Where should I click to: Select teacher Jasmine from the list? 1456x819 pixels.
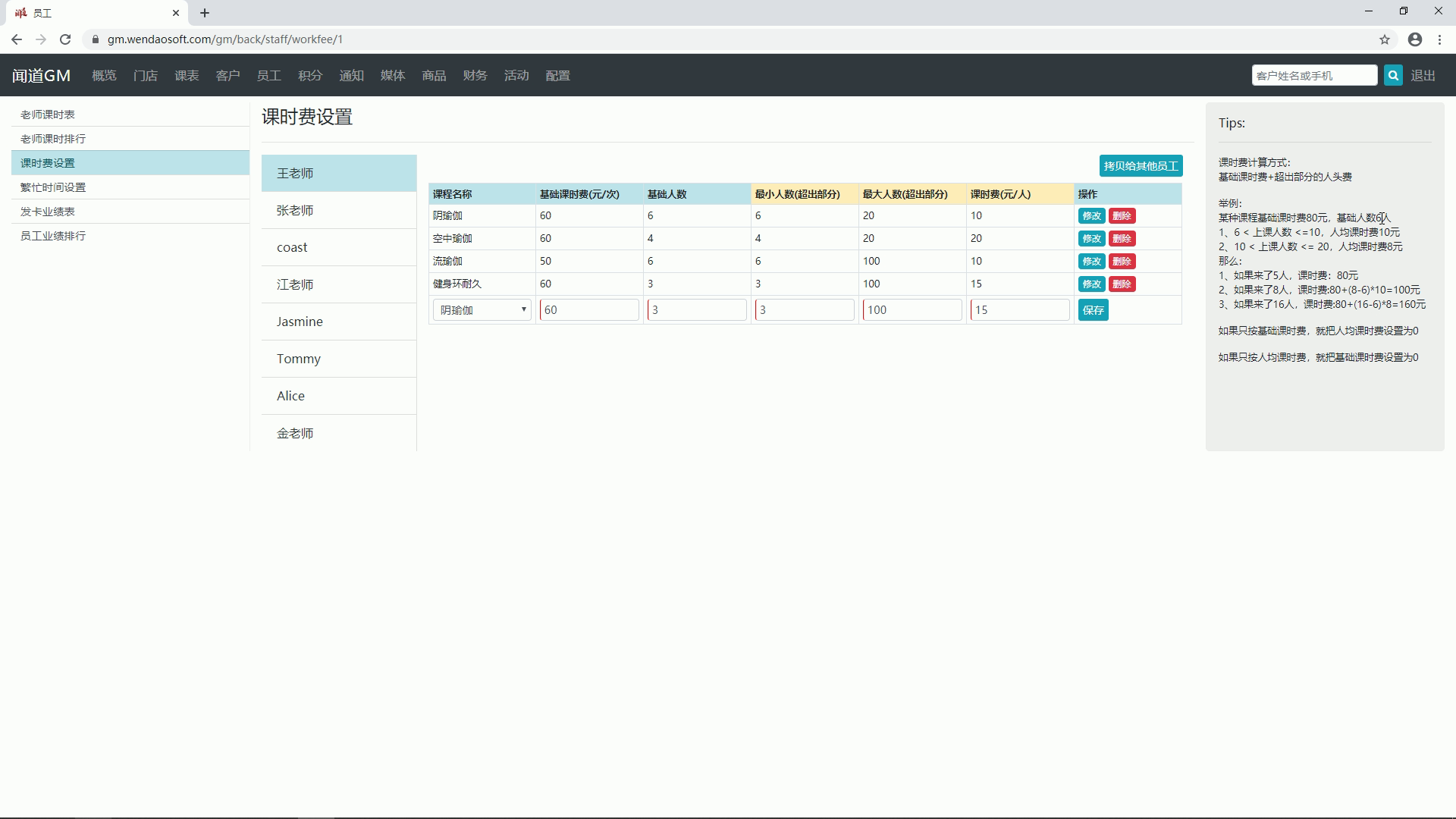click(x=300, y=322)
